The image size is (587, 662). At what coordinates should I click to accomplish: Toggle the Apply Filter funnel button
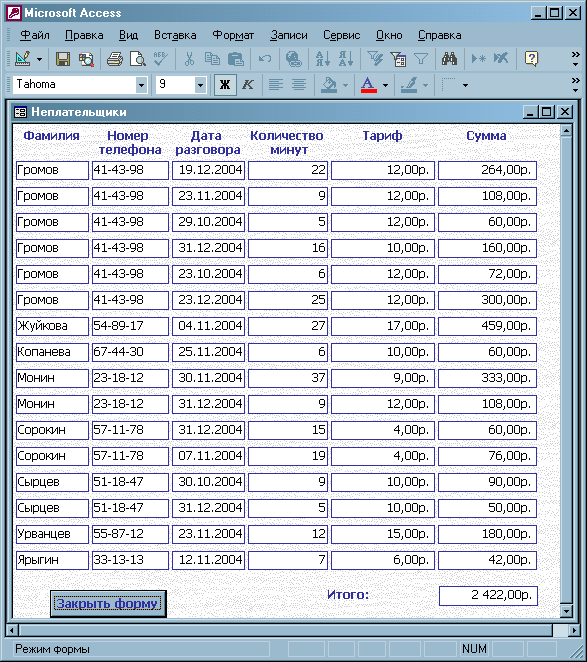point(421,59)
